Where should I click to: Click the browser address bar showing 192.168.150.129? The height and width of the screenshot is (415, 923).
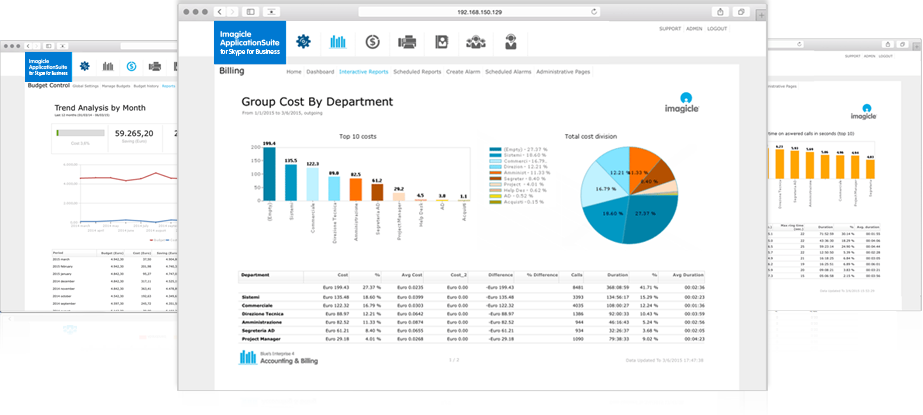[x=482, y=11]
